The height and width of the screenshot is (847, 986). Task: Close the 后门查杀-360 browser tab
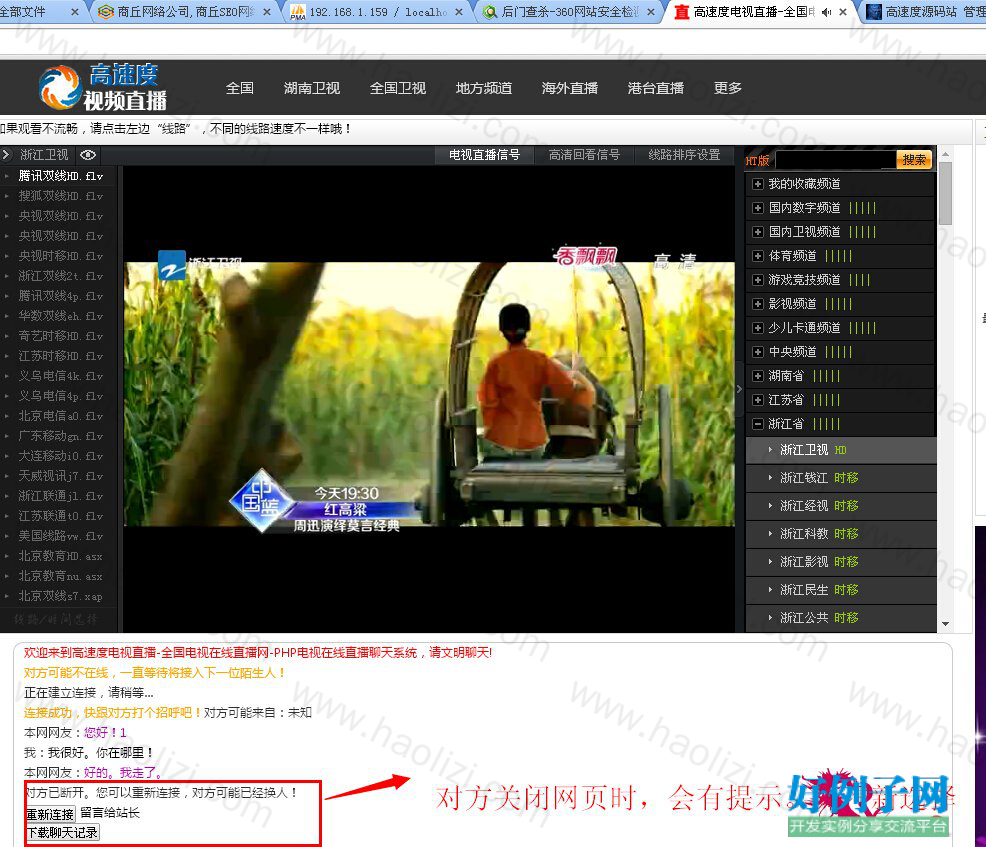pyautogui.click(x=650, y=12)
